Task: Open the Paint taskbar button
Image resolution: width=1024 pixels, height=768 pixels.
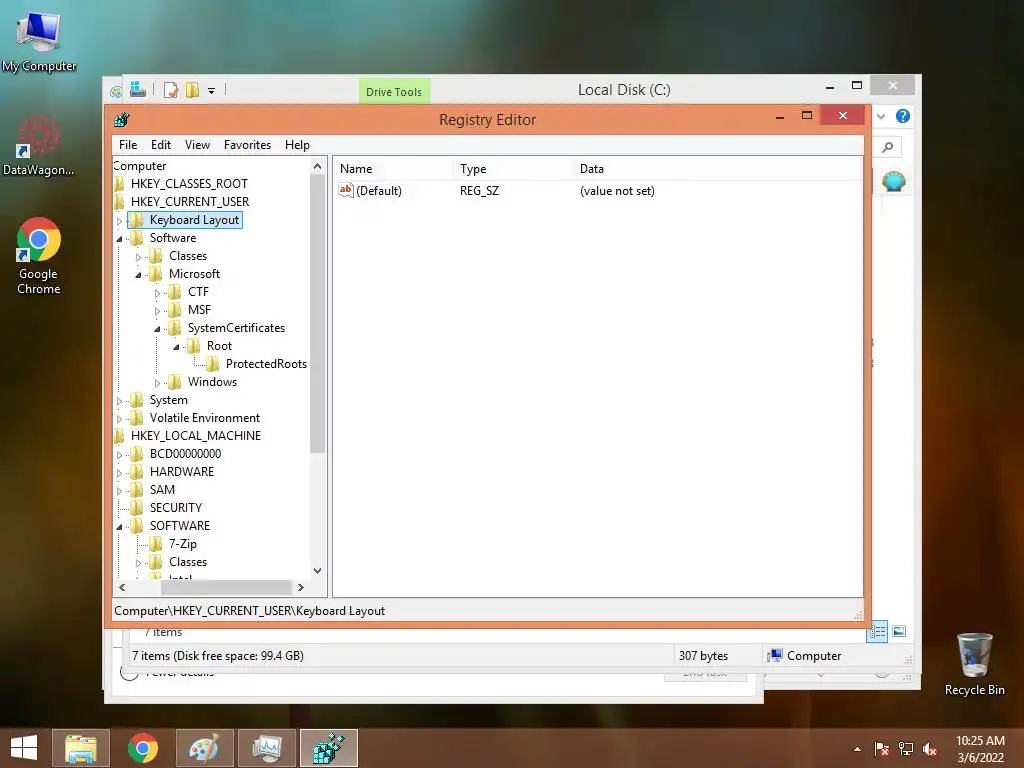Action: click(204, 748)
